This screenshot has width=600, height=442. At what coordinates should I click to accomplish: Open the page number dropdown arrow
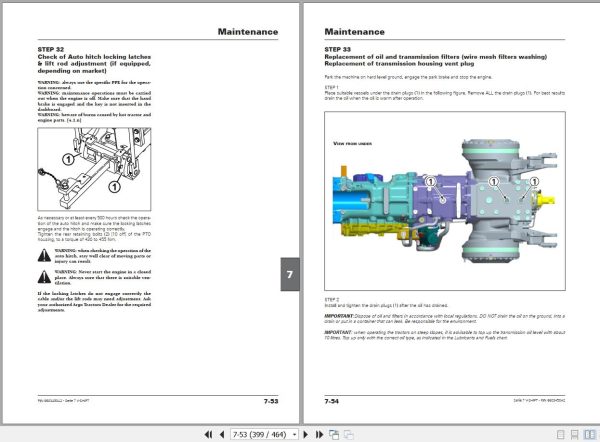click(294, 434)
